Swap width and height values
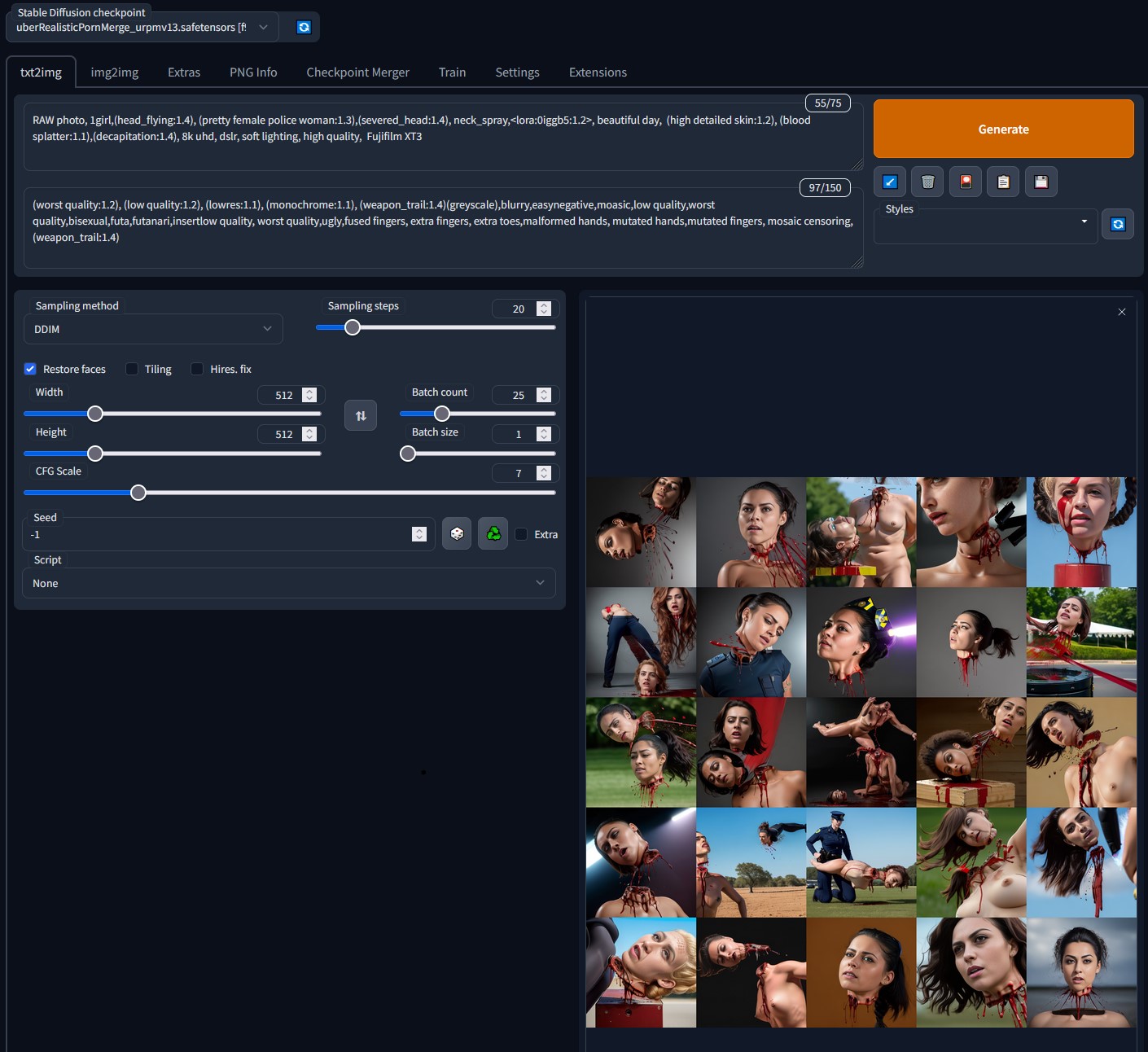This screenshot has height=1052, width=1148. coord(361,415)
